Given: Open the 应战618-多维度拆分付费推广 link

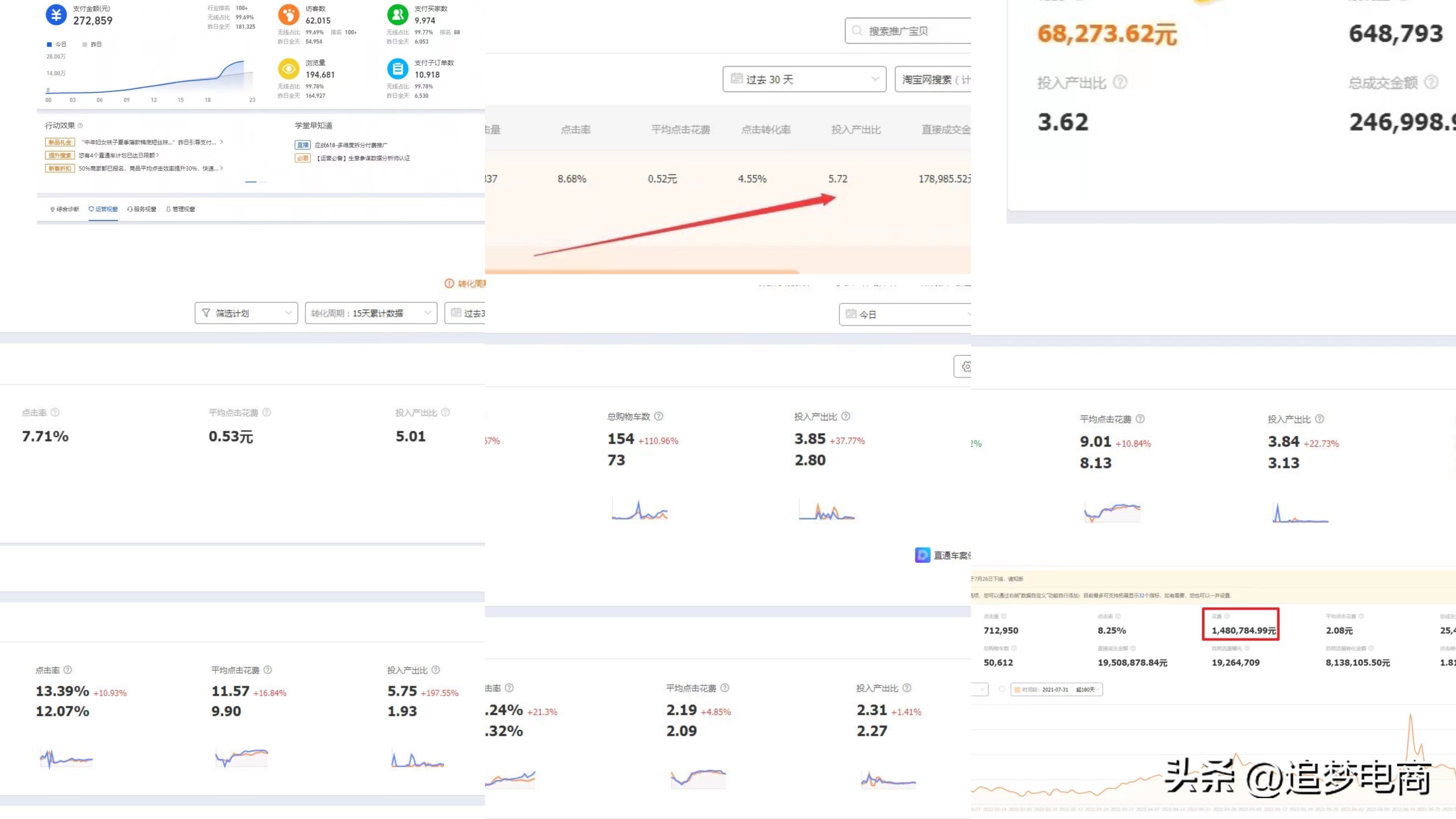Looking at the screenshot, I should (x=350, y=145).
